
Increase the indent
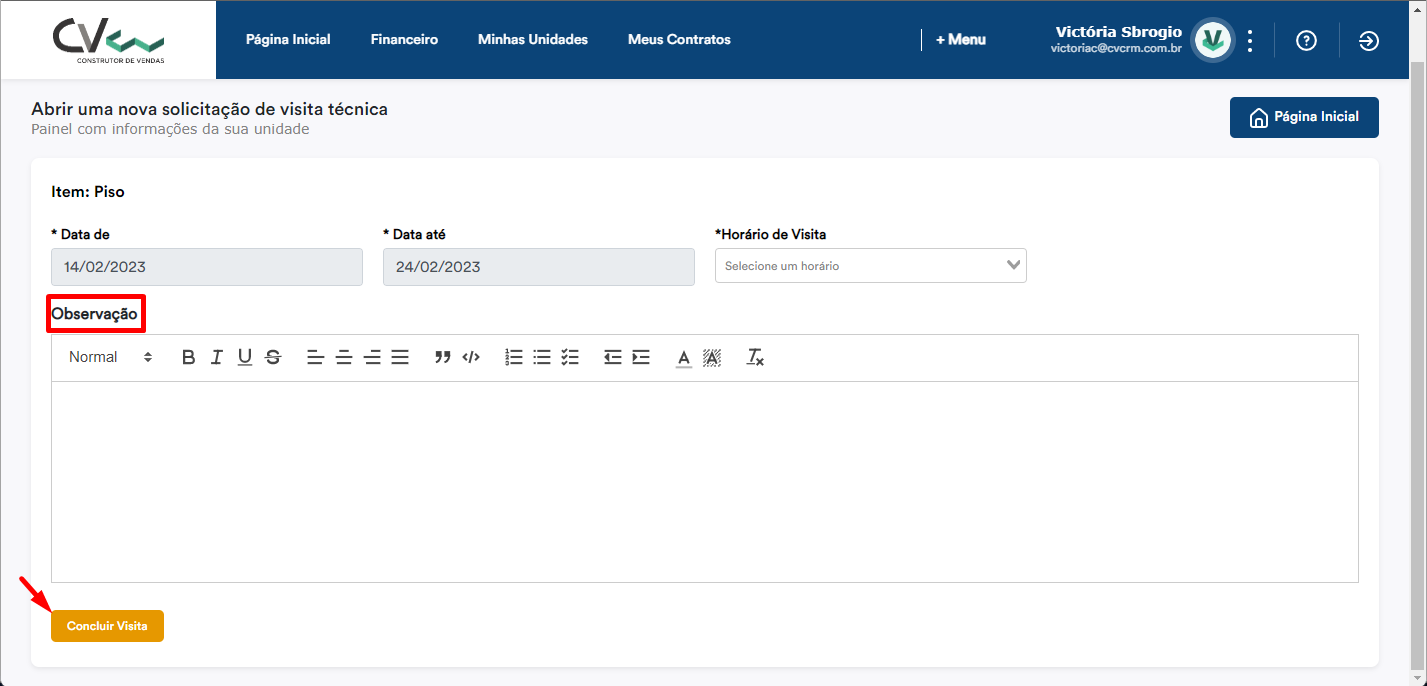[x=641, y=357]
